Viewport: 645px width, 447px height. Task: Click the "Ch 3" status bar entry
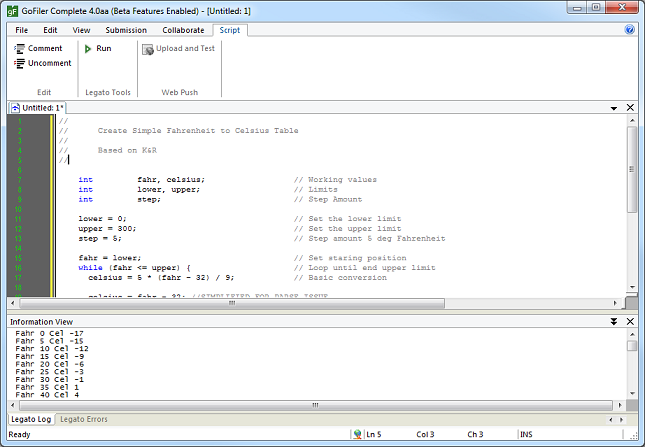point(475,434)
